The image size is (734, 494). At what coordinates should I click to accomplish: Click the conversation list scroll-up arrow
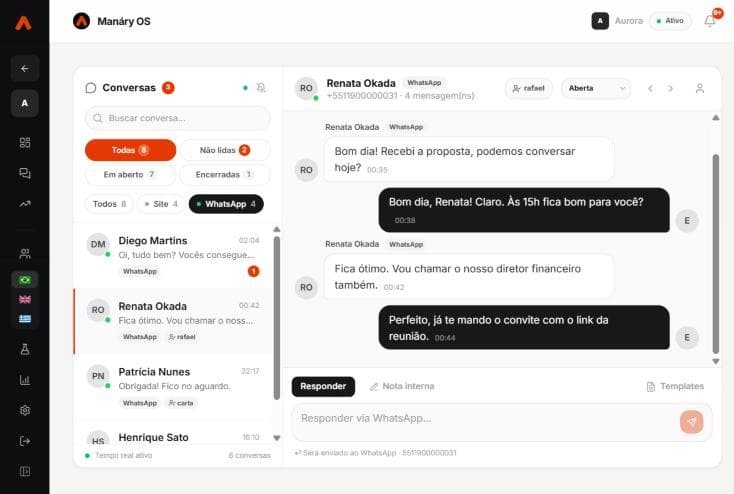pos(277,229)
